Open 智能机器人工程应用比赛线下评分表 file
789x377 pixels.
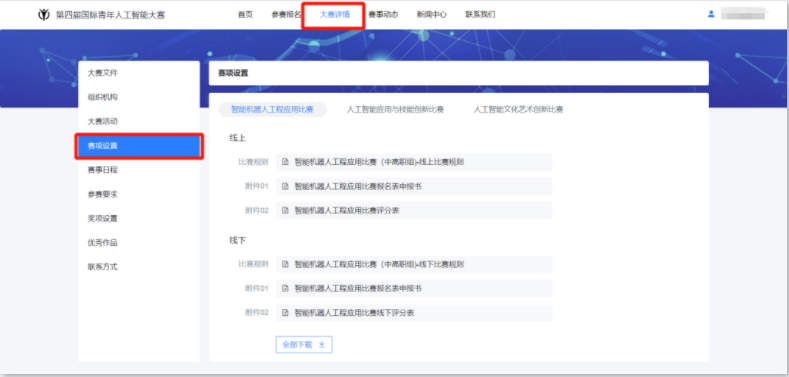click(414, 313)
